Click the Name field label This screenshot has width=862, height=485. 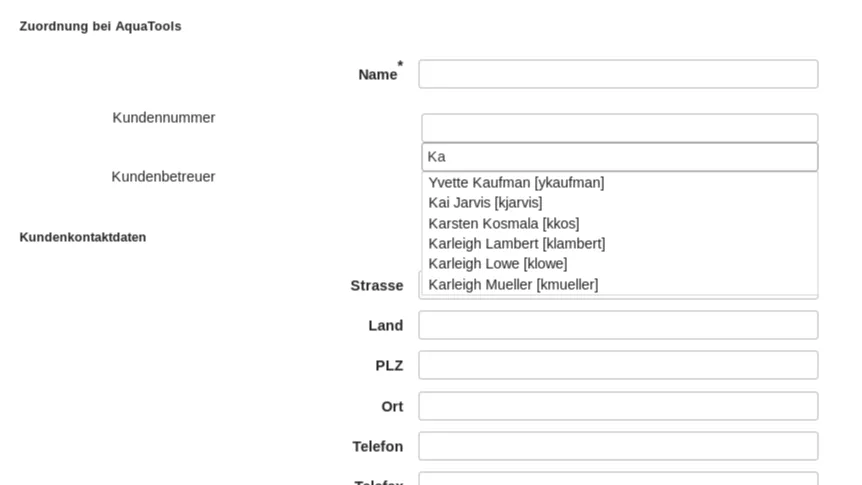point(377,74)
